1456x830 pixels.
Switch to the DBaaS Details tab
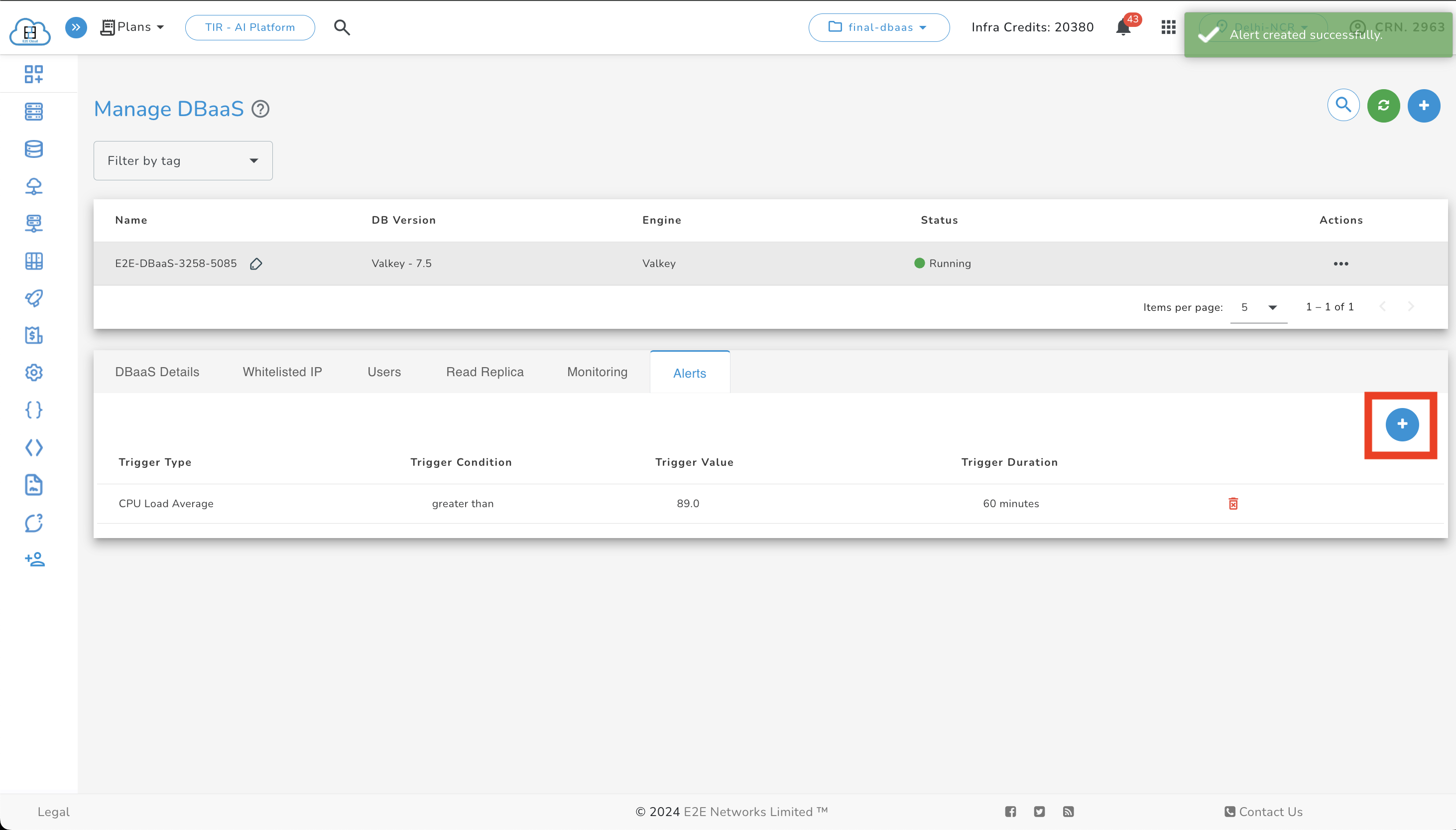tap(157, 372)
